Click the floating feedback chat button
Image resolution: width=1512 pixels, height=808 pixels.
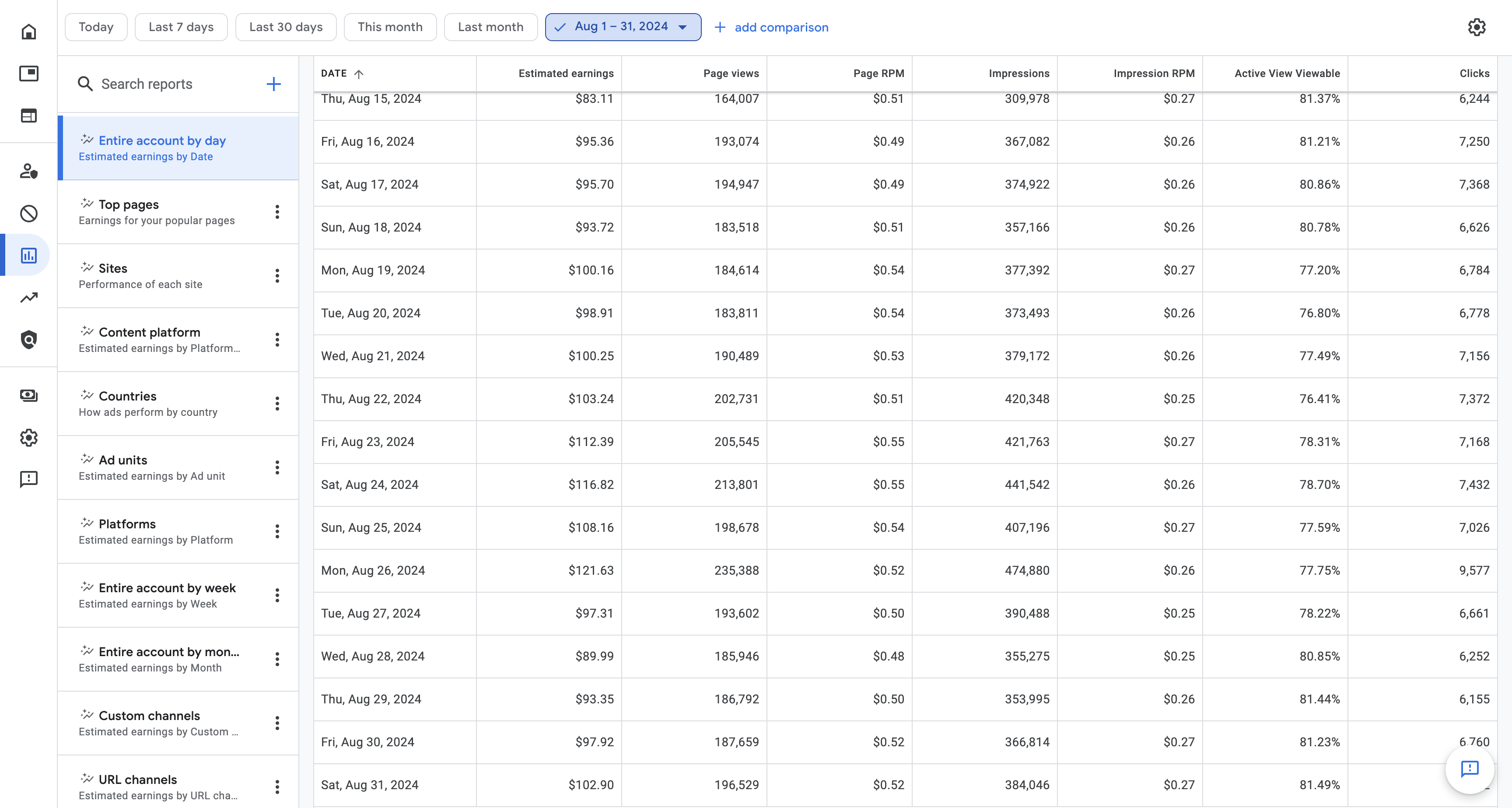click(x=1469, y=769)
